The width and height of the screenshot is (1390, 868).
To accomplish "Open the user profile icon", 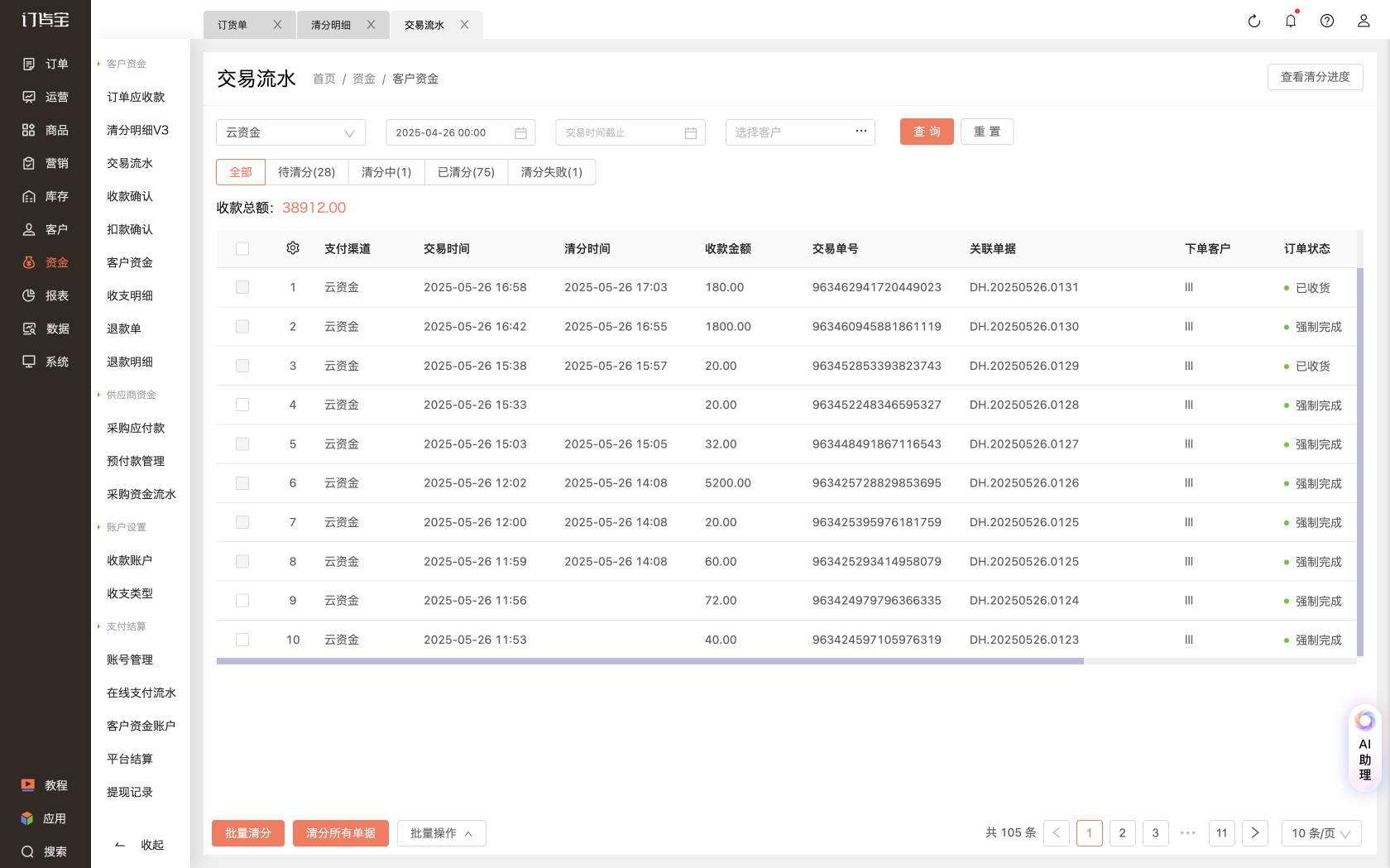I will 1364,21.
